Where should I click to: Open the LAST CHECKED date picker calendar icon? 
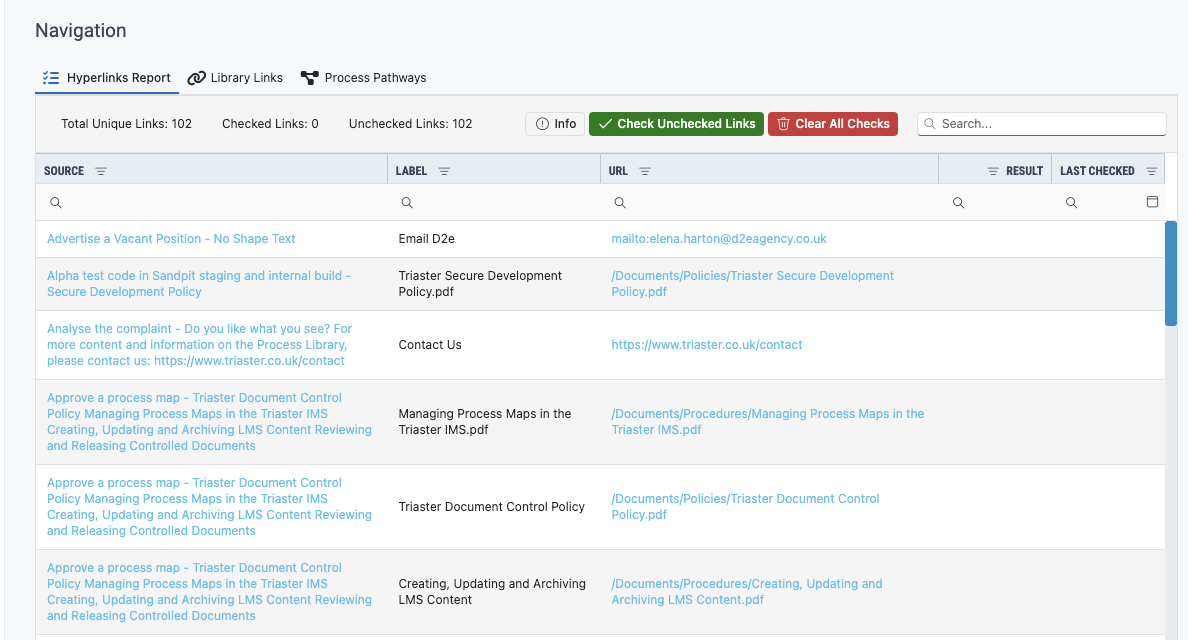pos(1152,201)
